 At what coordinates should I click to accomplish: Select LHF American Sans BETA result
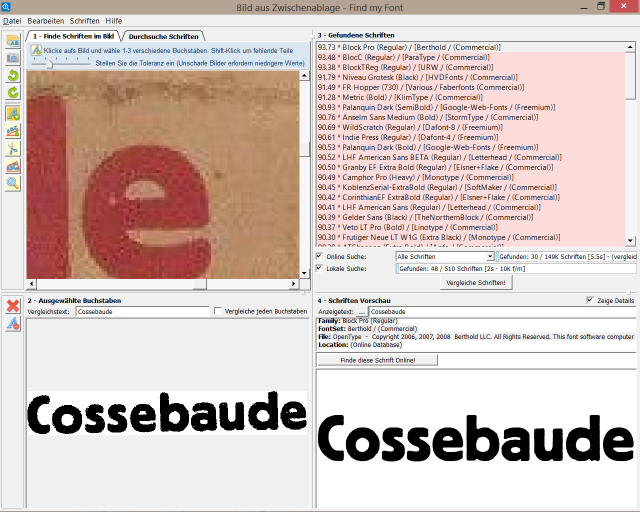click(x=471, y=157)
